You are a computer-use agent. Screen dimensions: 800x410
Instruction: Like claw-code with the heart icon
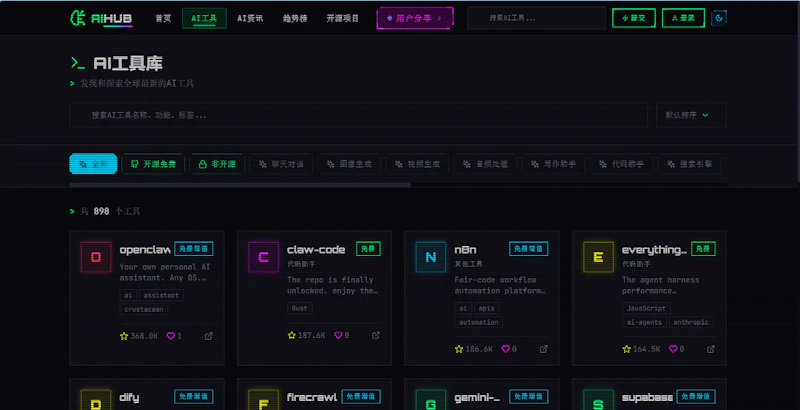click(x=338, y=336)
